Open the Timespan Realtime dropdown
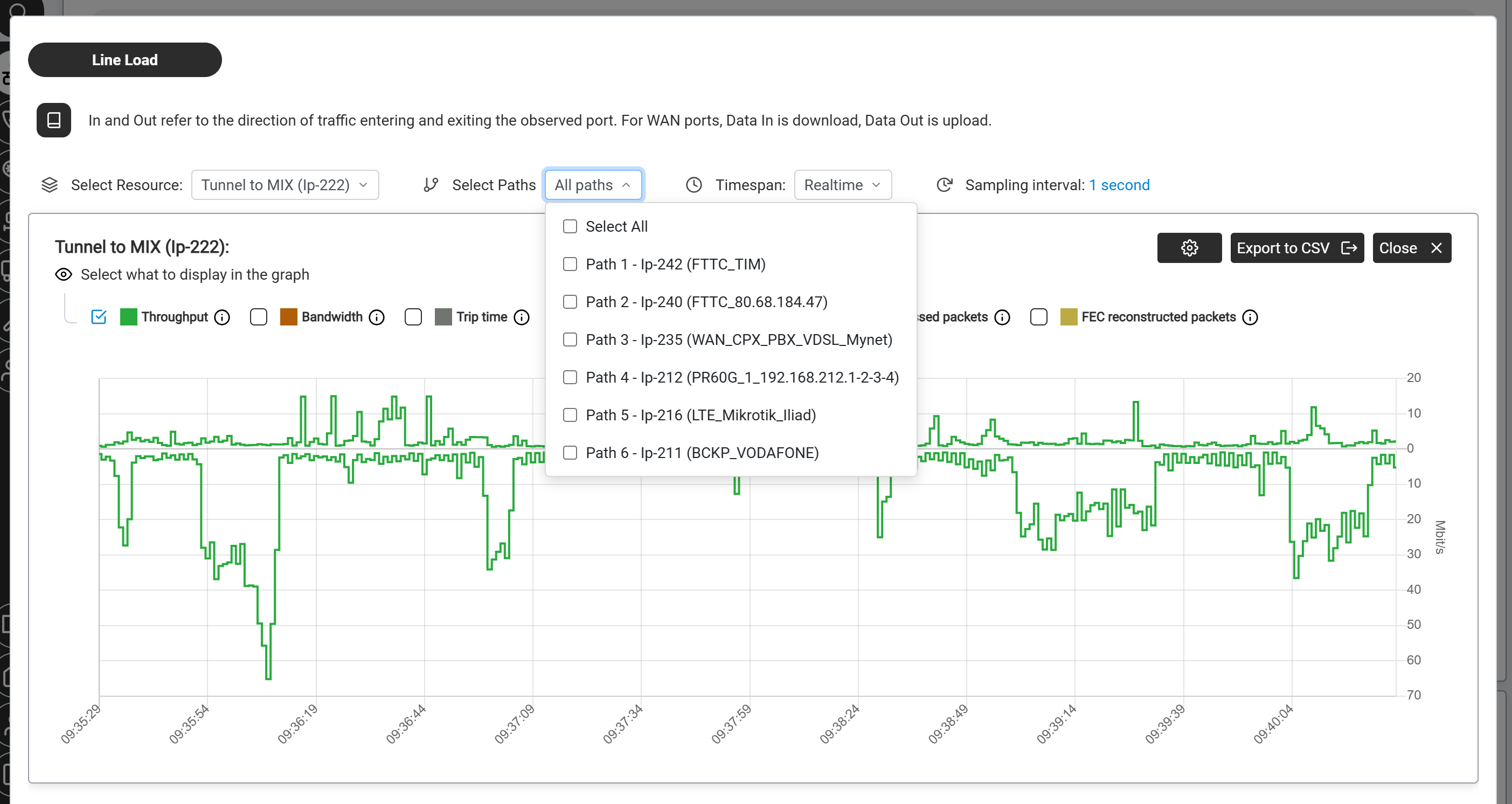This screenshot has width=1512, height=804. point(842,185)
